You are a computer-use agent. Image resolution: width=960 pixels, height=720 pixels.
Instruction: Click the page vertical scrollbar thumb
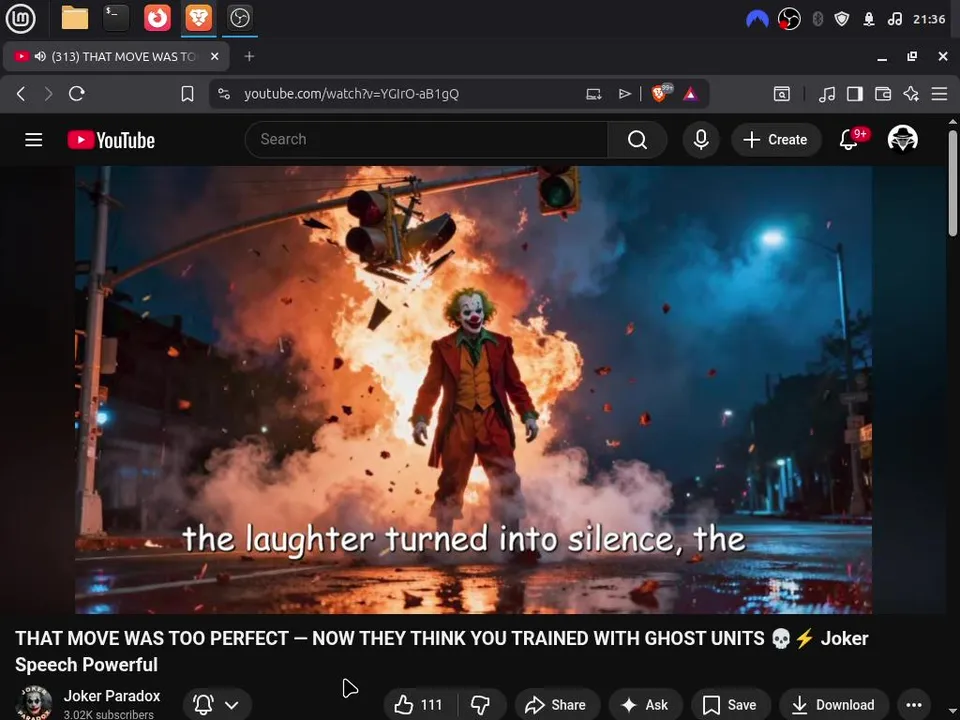(x=953, y=182)
